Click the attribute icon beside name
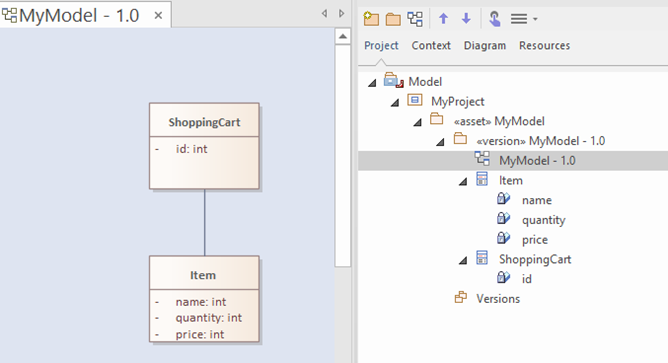668x363 pixels. 504,198
